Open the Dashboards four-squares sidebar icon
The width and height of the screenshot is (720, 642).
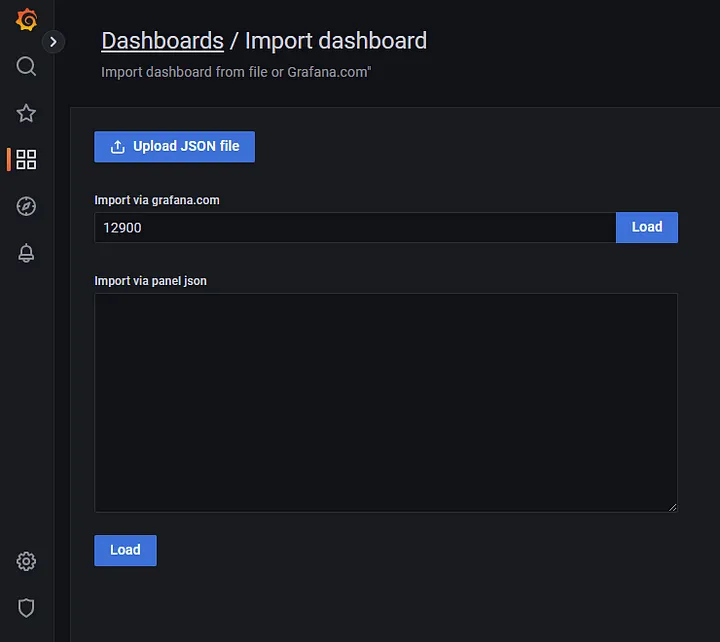click(x=26, y=159)
